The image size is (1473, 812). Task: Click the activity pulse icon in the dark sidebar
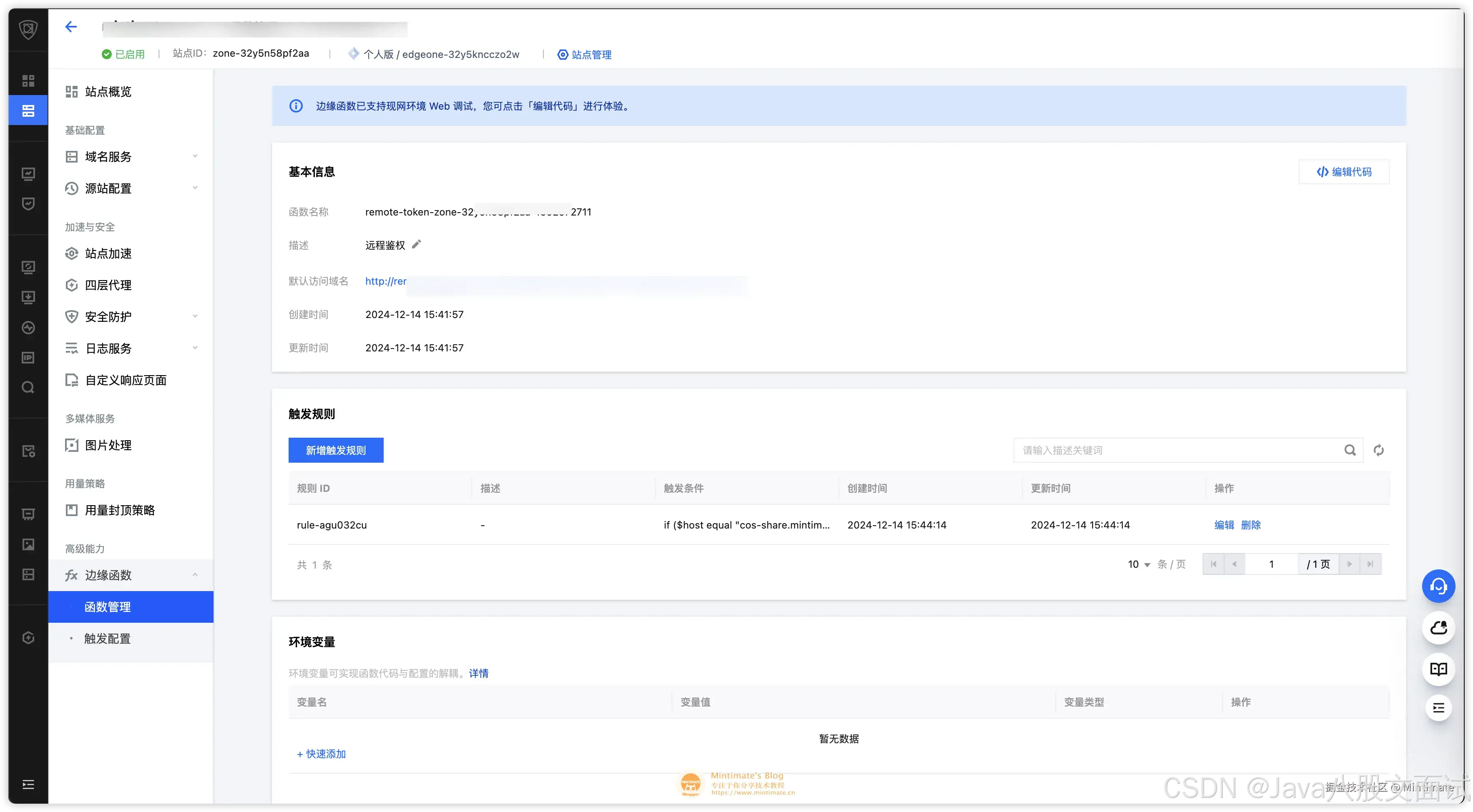click(28, 328)
